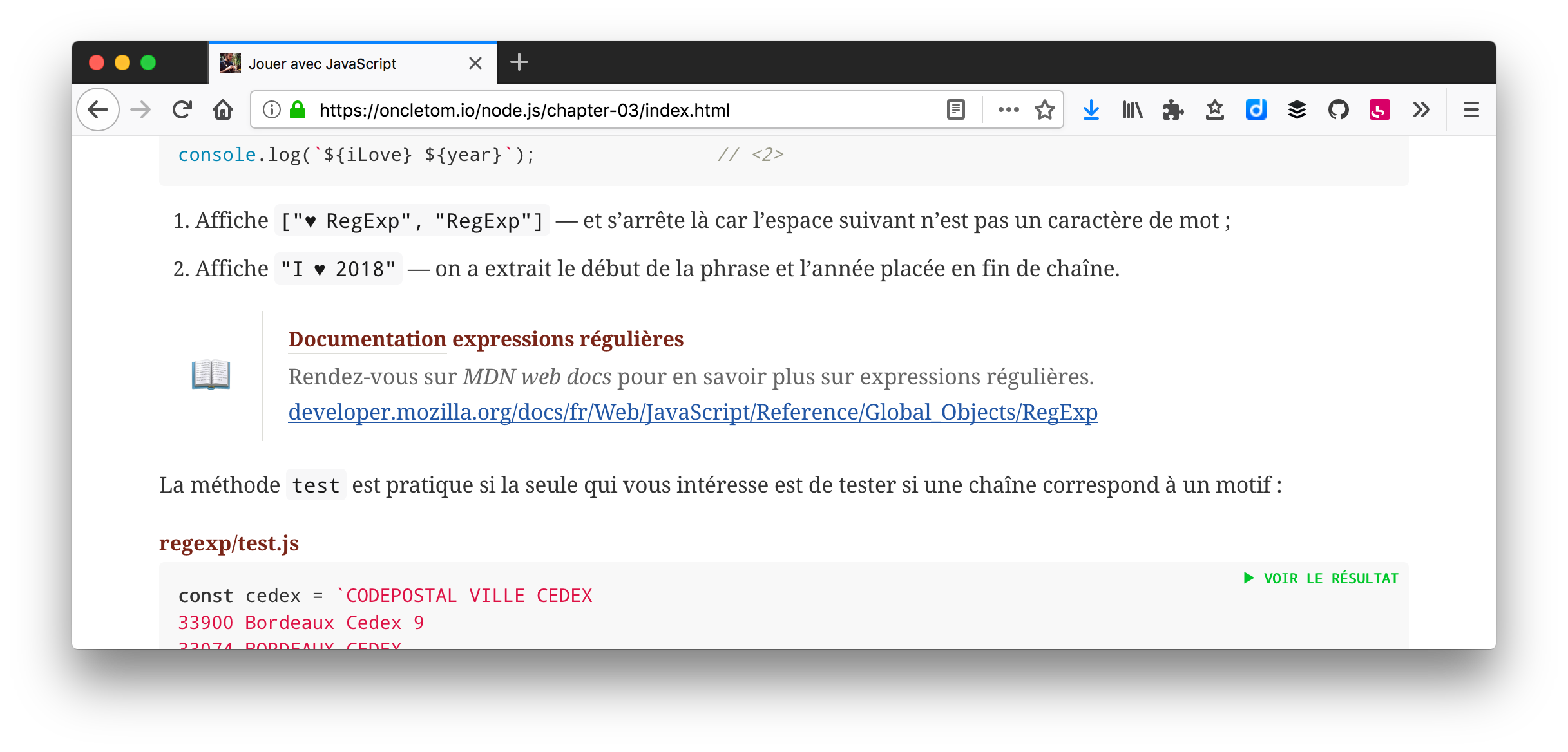Select the 'Jouer avec JavaScript' tab
The image size is (1568, 752).
(x=352, y=63)
